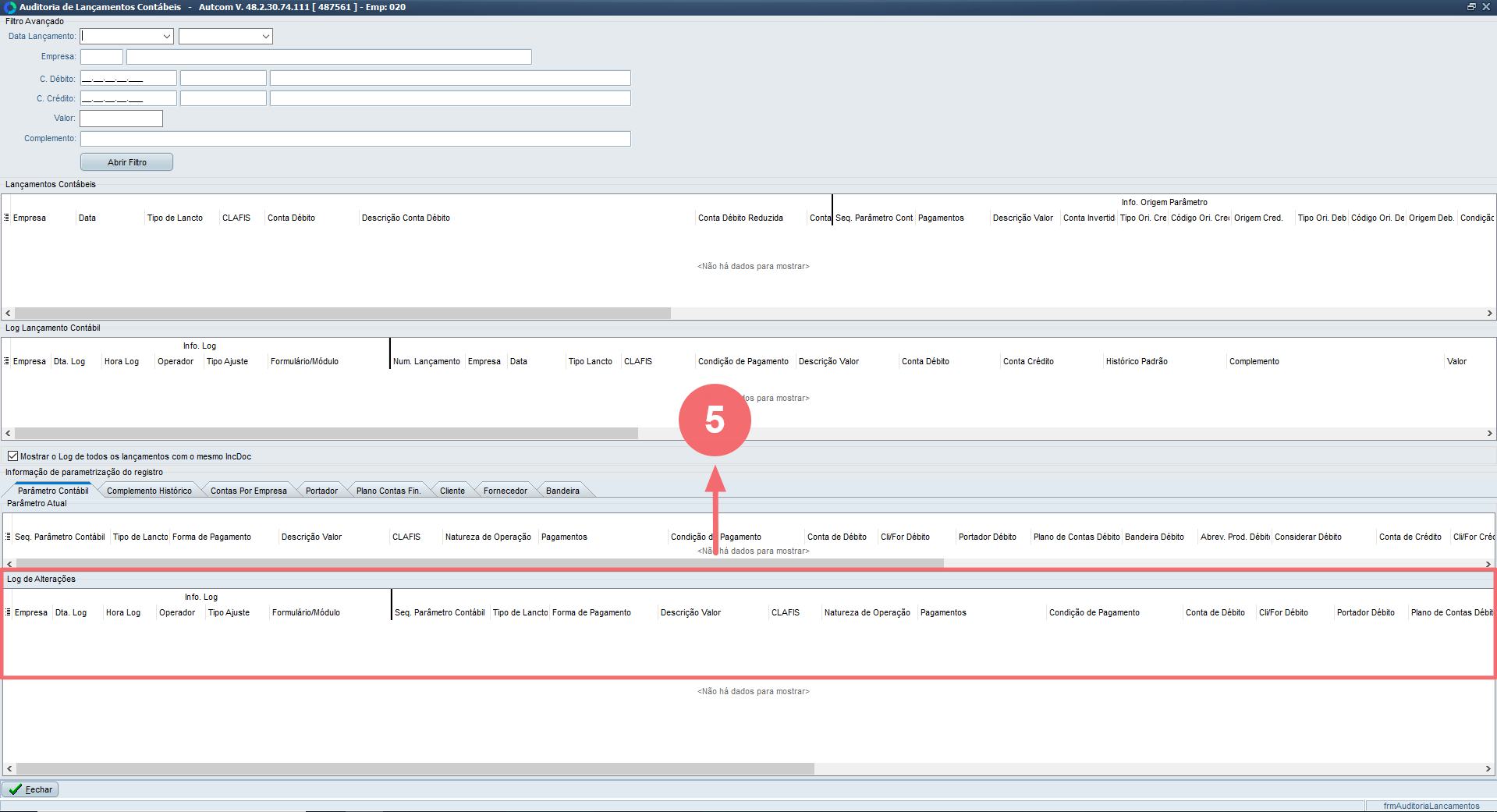Viewport: 1497px width, 812px height.
Task: Click the green checkmark icon on Fechar
Action: 15,789
